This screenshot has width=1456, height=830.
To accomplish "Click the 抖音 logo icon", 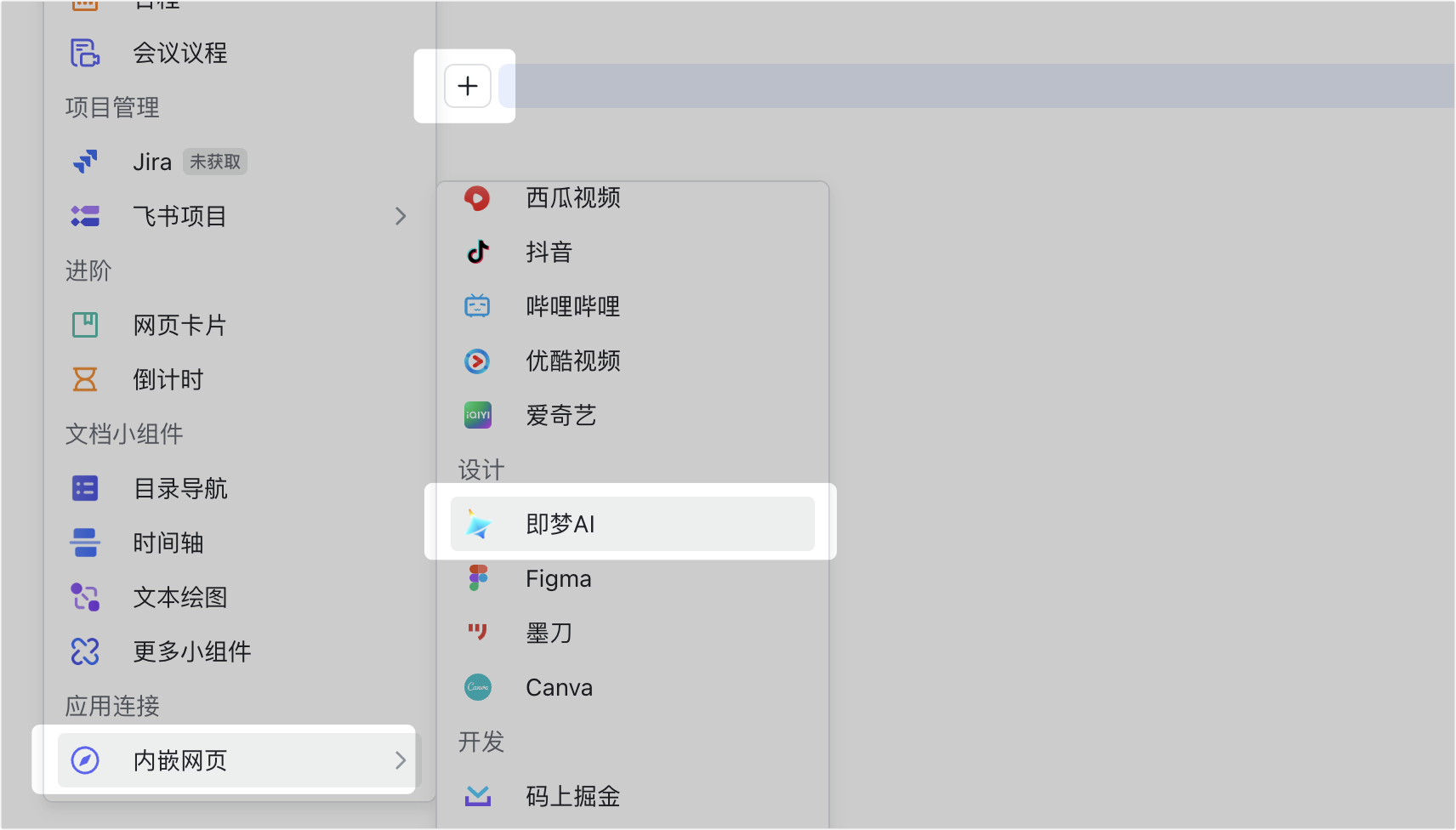I will click(478, 252).
